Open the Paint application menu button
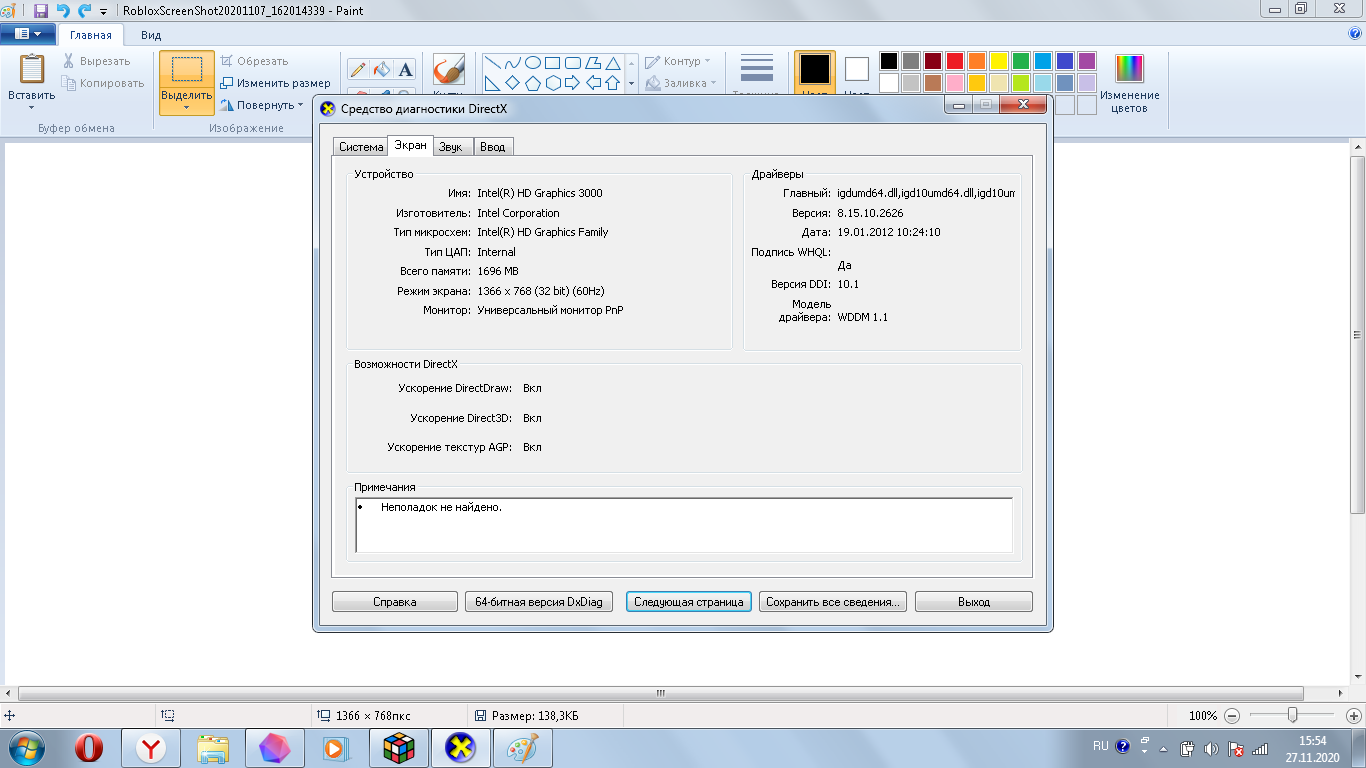This screenshot has height=768, width=1366. 28,34
